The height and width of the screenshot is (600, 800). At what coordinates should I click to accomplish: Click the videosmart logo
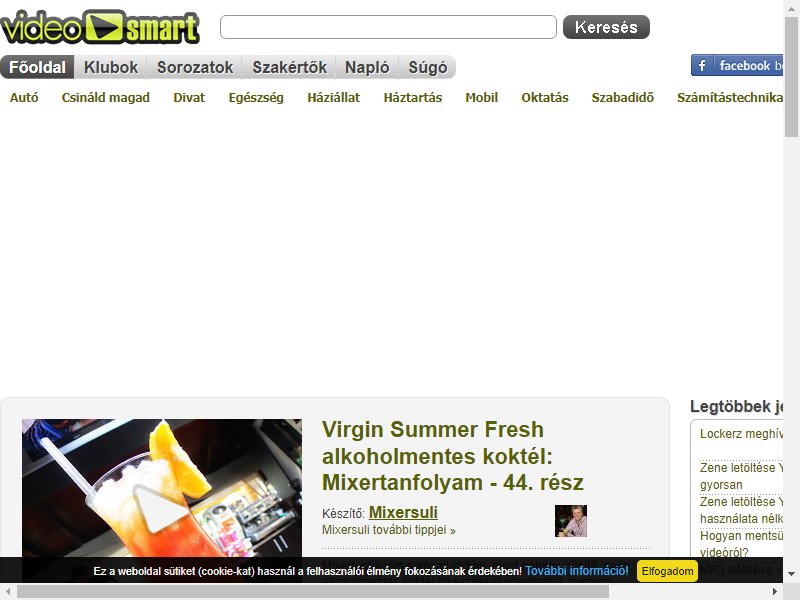tap(100, 27)
